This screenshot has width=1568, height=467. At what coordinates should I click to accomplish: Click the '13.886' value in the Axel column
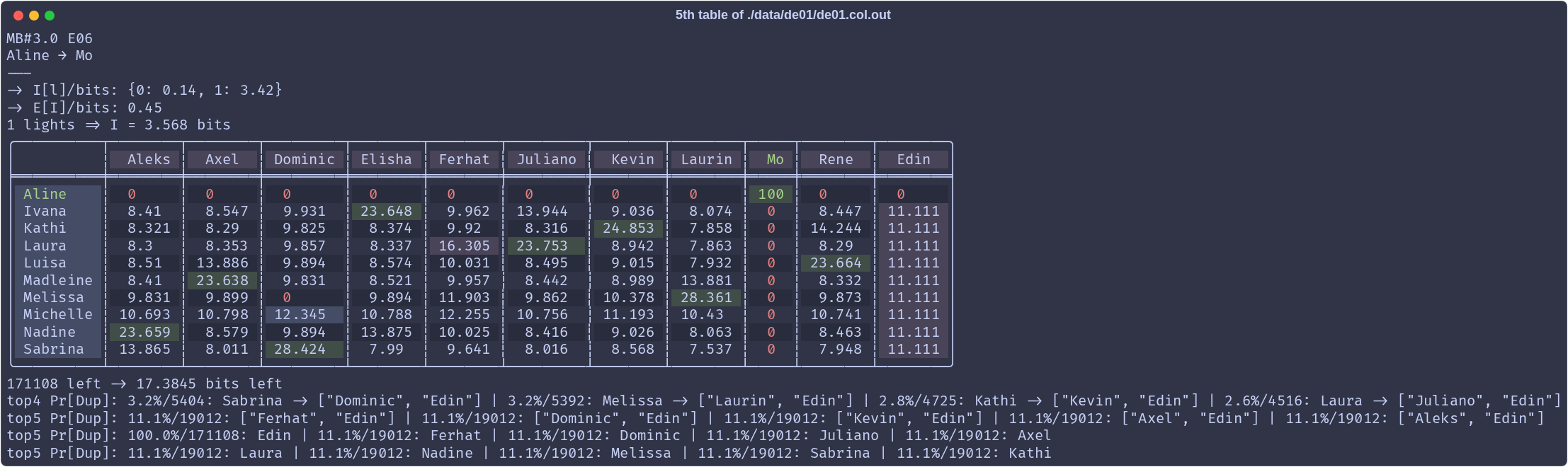(x=222, y=263)
